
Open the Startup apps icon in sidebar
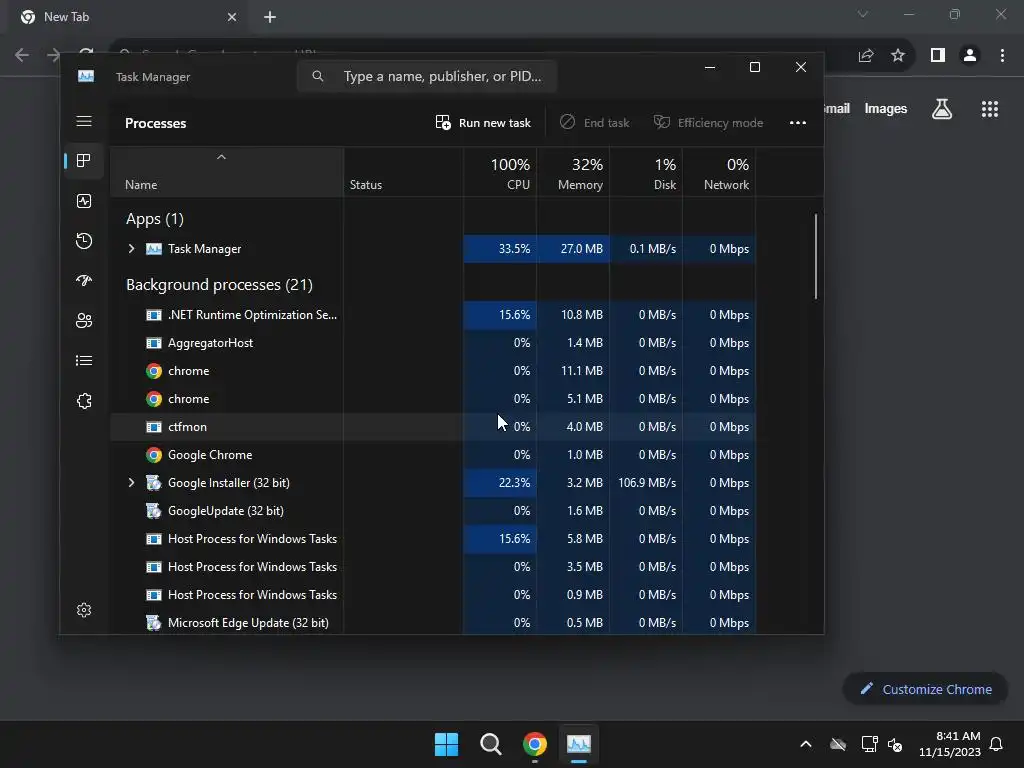(x=84, y=281)
